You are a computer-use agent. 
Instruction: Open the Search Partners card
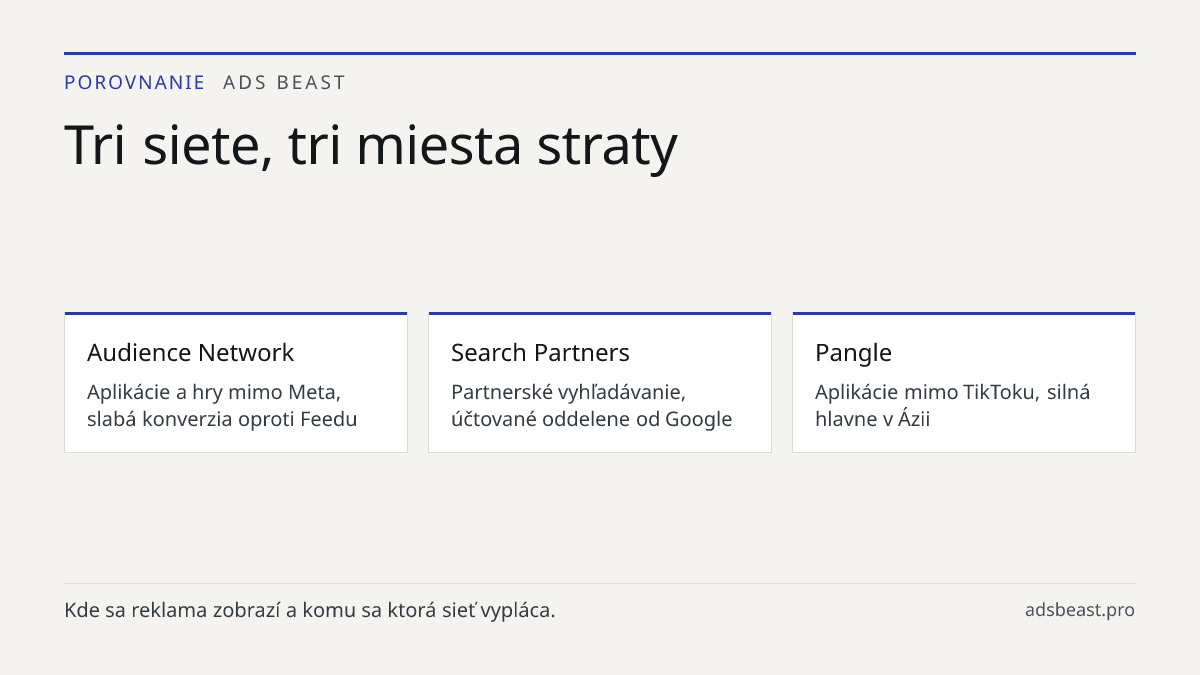(600, 382)
